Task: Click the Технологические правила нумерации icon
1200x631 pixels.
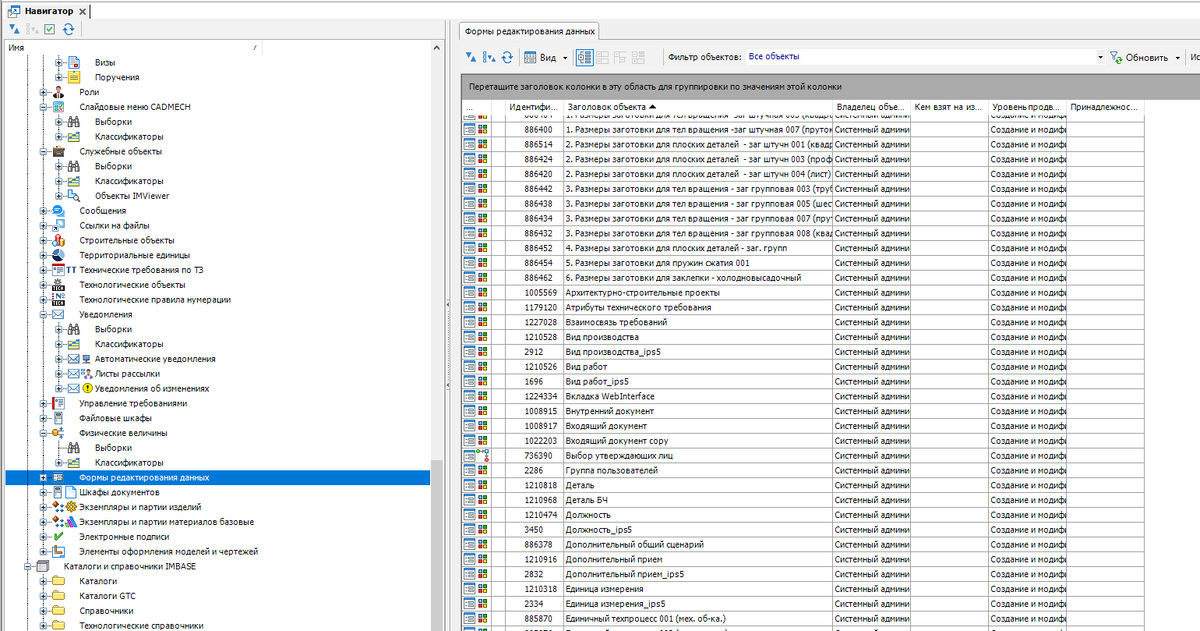Action: pos(58,300)
